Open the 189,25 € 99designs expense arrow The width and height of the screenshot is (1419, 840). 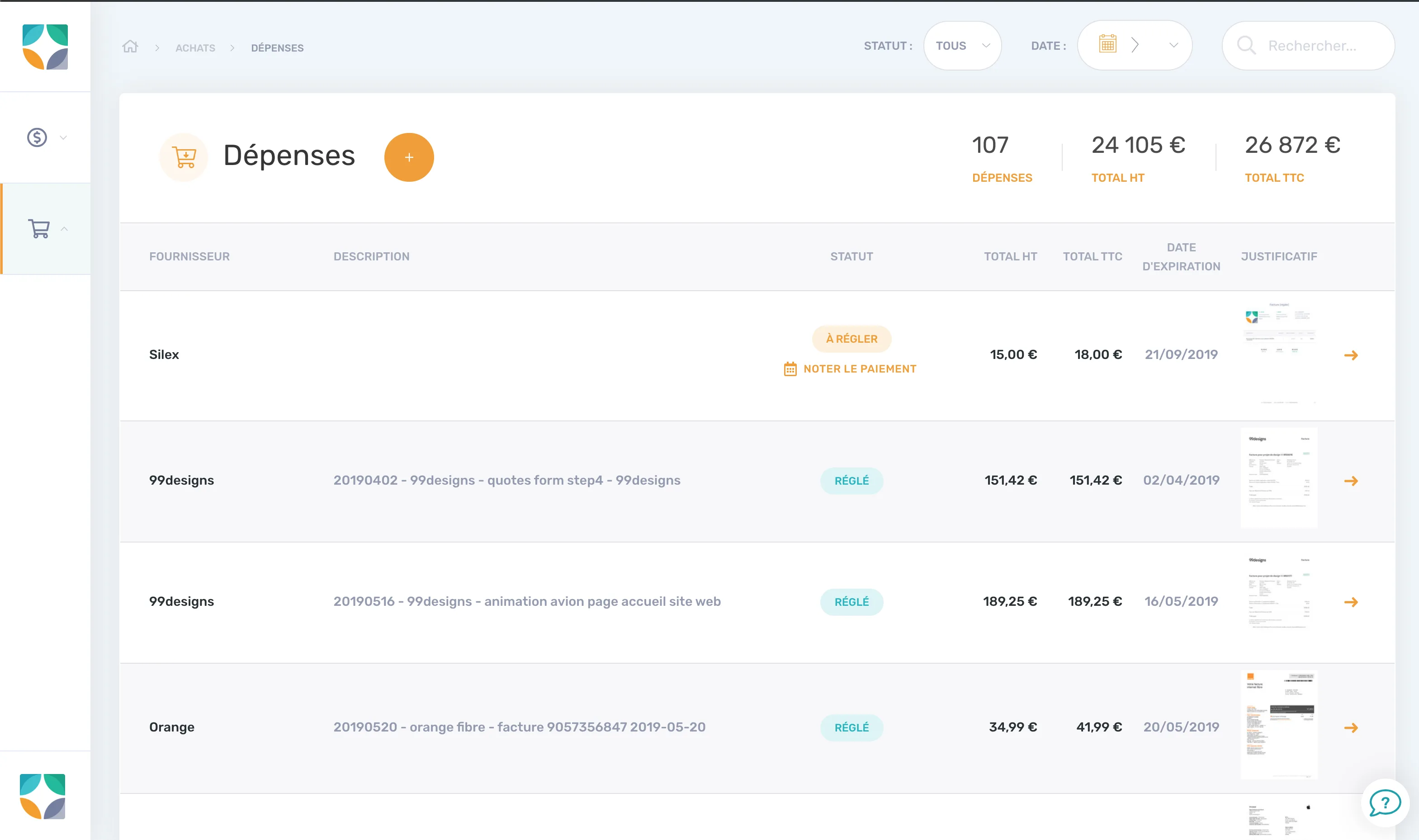coord(1351,602)
